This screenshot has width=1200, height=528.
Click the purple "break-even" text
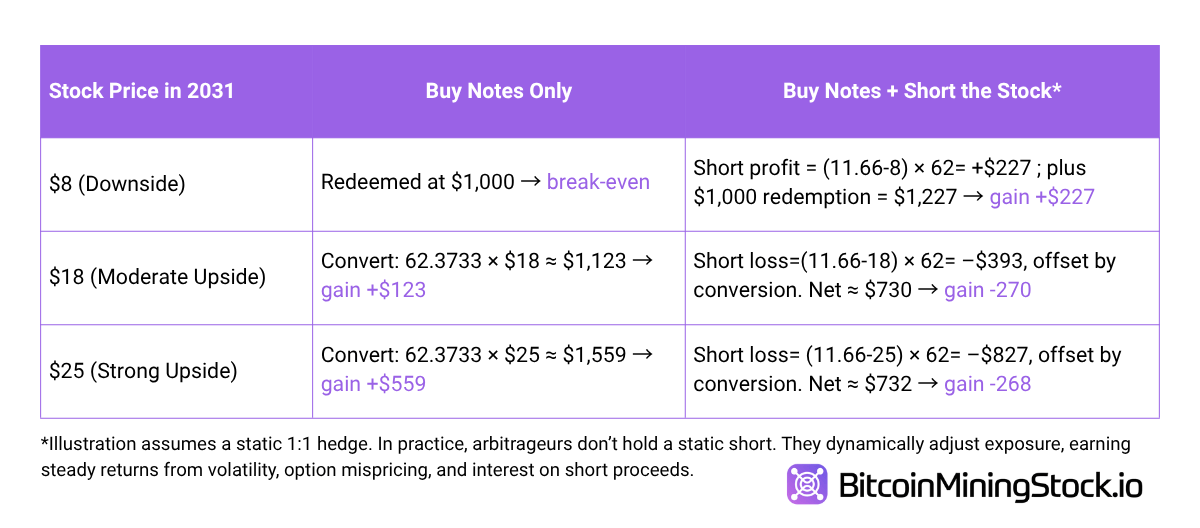click(598, 182)
